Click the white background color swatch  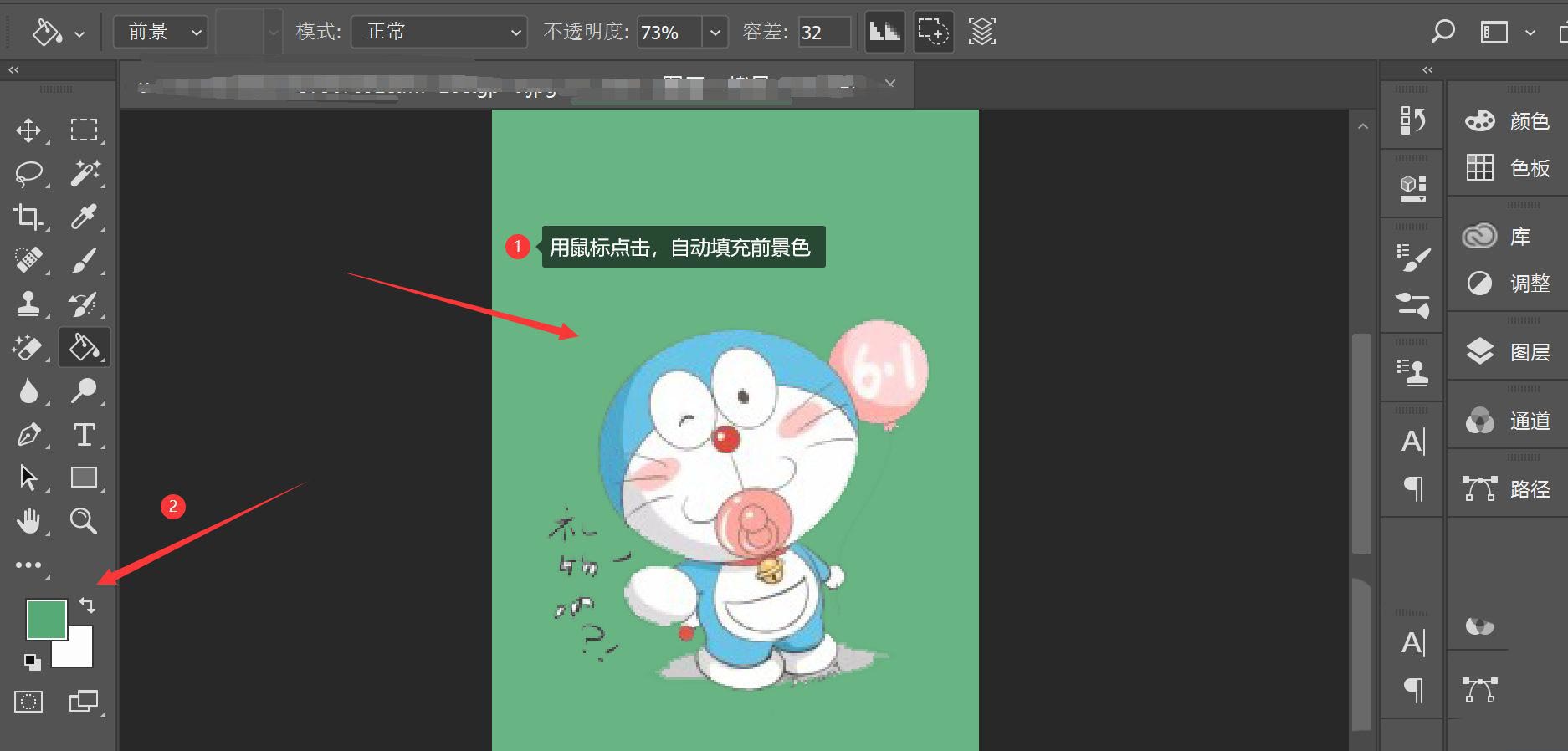(79, 651)
